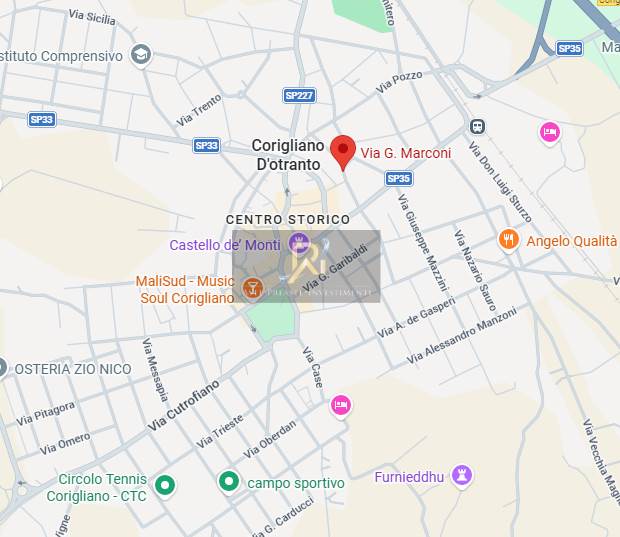
Task: Click the Corigliano D'otranto town name
Action: 288,155
